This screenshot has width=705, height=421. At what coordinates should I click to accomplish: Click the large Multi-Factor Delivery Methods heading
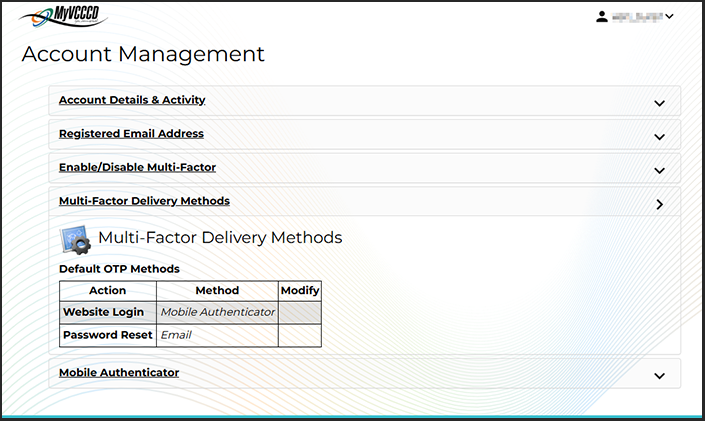(220, 237)
